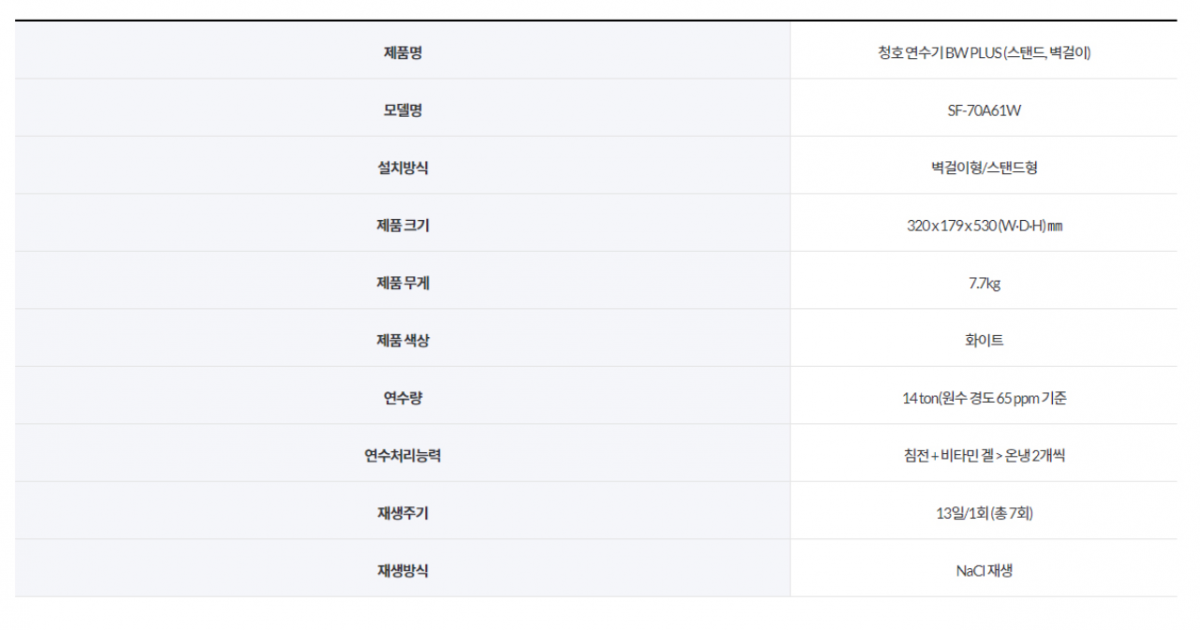Select the 화이트 color value
The height and width of the screenshot is (630, 1200).
[x=984, y=341]
